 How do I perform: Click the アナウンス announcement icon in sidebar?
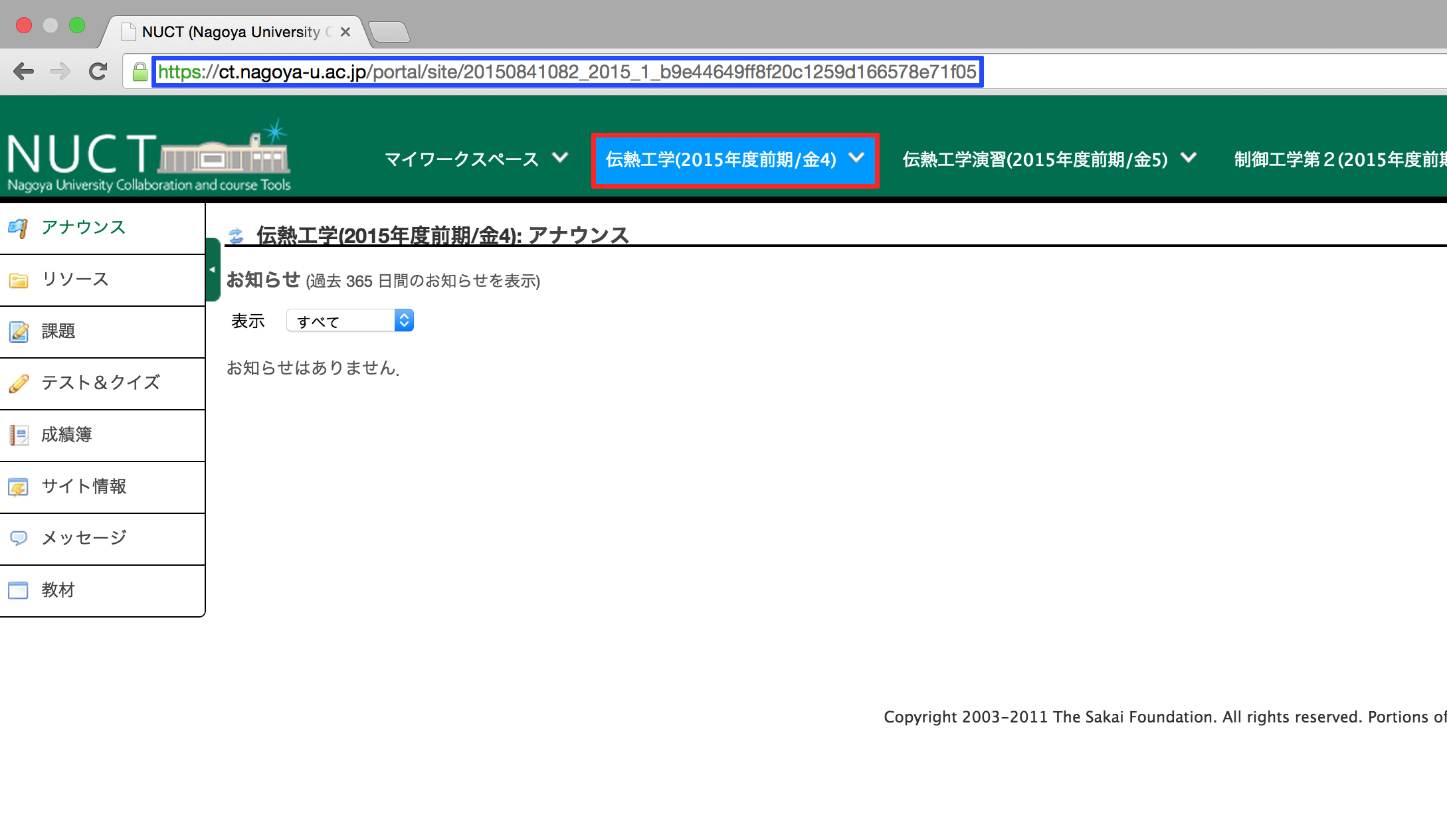[x=18, y=228]
